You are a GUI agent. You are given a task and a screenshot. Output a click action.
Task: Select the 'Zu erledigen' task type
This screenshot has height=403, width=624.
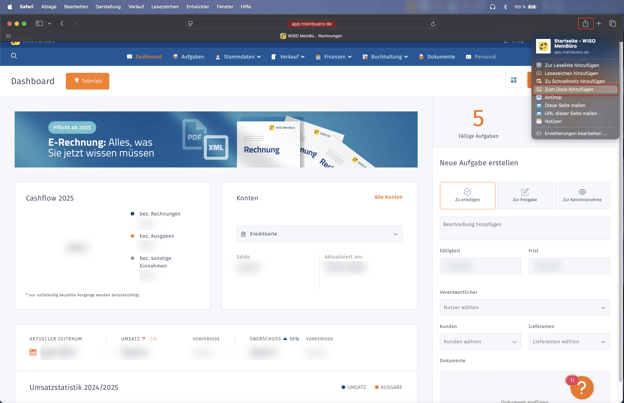coord(467,195)
